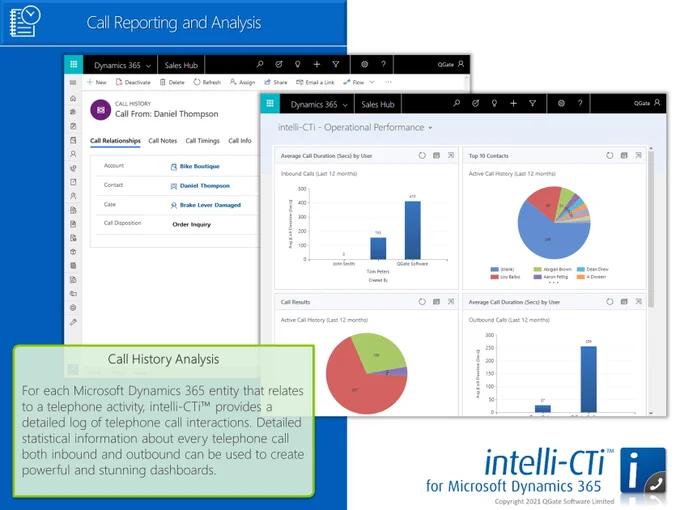This screenshot has width=680, height=510.
Task: Click dashboard vertical scrollbar thumb
Action: coord(651,230)
